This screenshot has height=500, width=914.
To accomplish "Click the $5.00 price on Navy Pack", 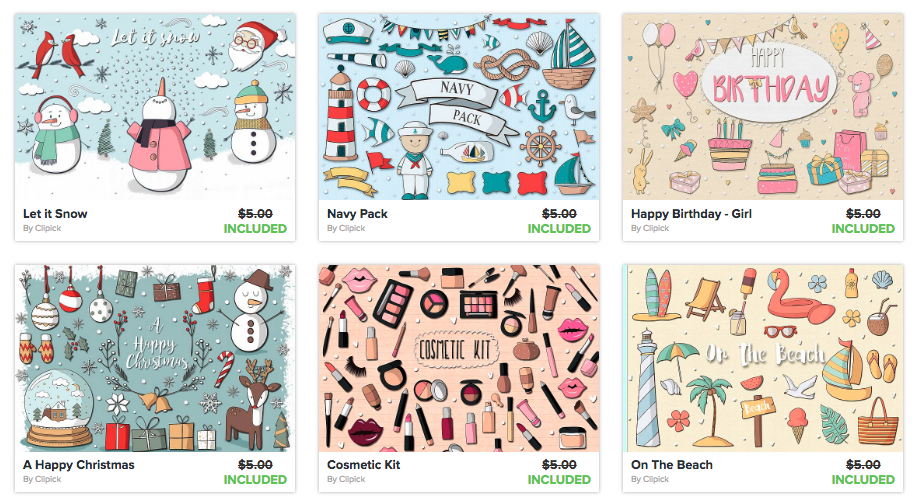I will point(559,214).
